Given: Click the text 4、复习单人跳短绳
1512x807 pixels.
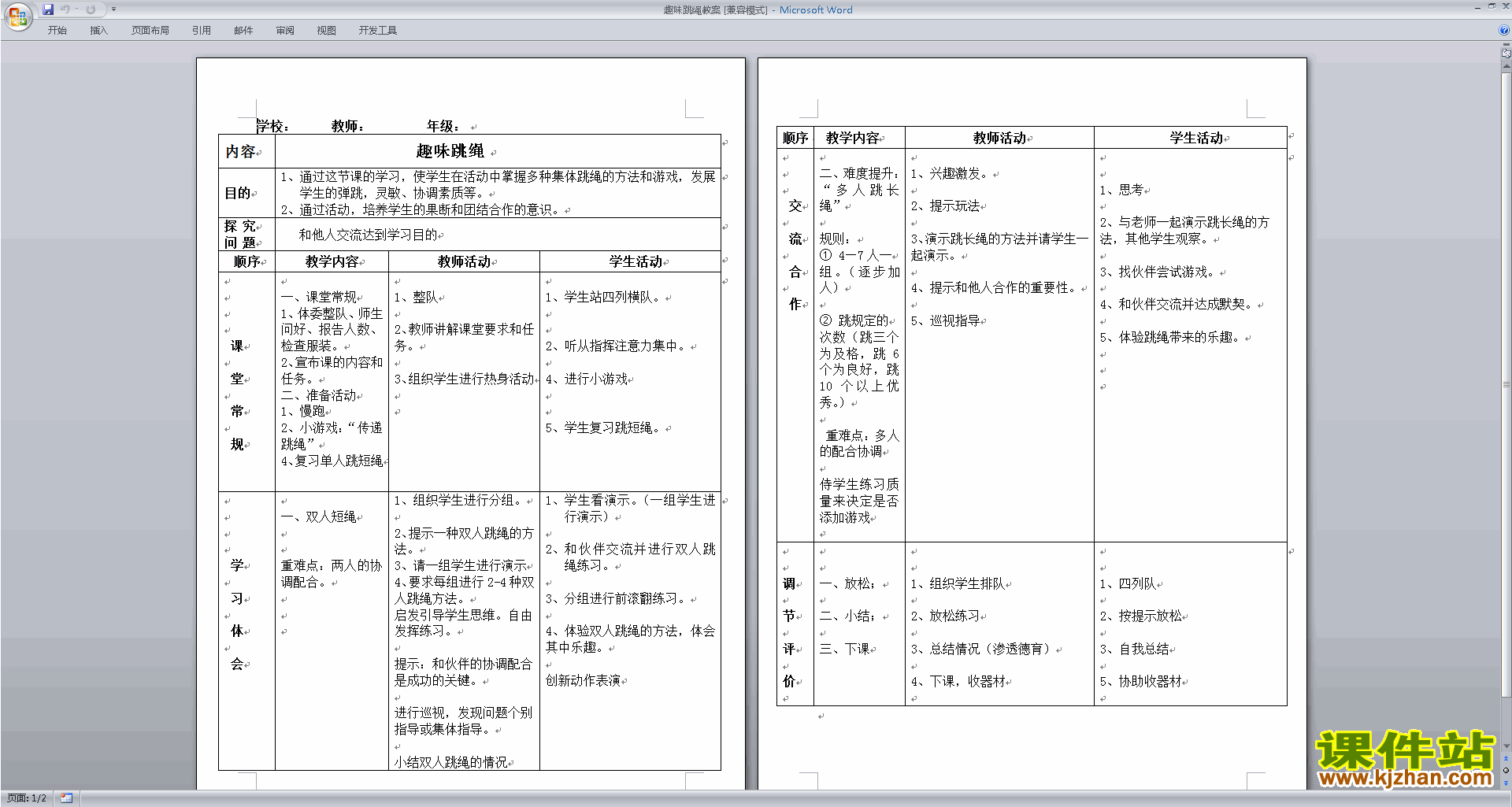Looking at the screenshot, I should pyautogui.click(x=332, y=461).
